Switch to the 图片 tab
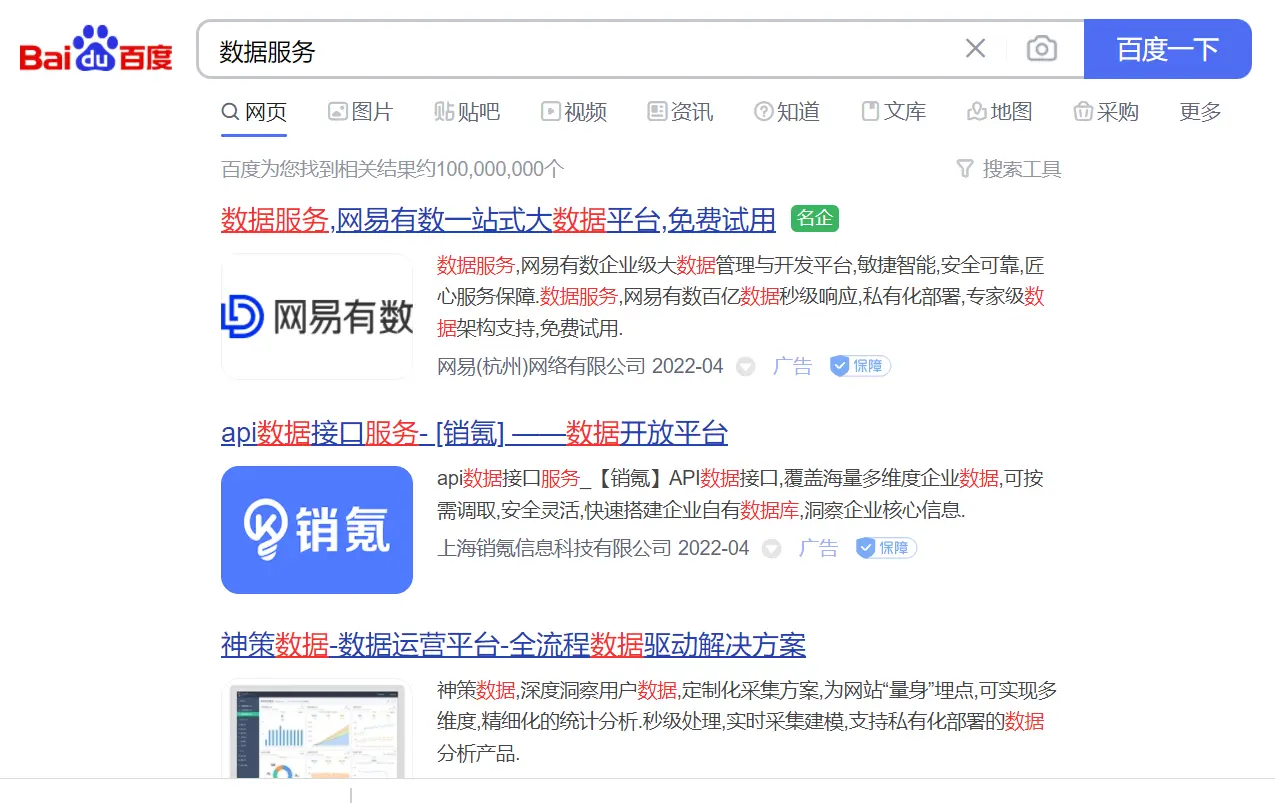Viewport: 1275px width, 803px height. [x=361, y=112]
